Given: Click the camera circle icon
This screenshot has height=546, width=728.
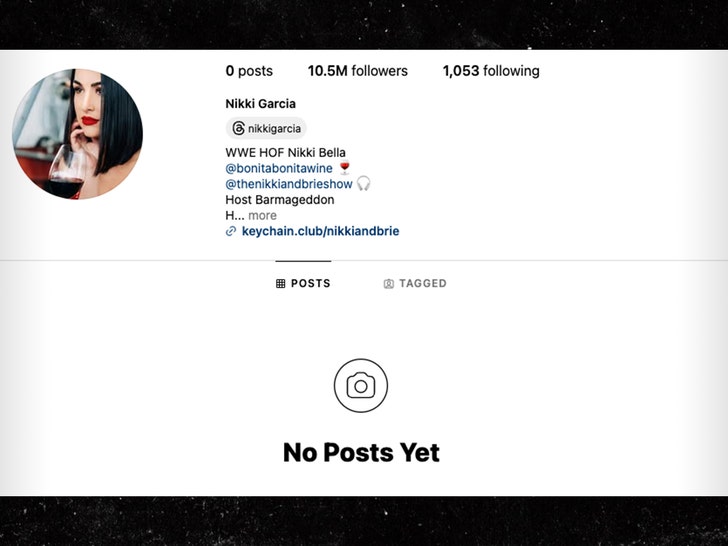Looking at the screenshot, I should click(361, 385).
